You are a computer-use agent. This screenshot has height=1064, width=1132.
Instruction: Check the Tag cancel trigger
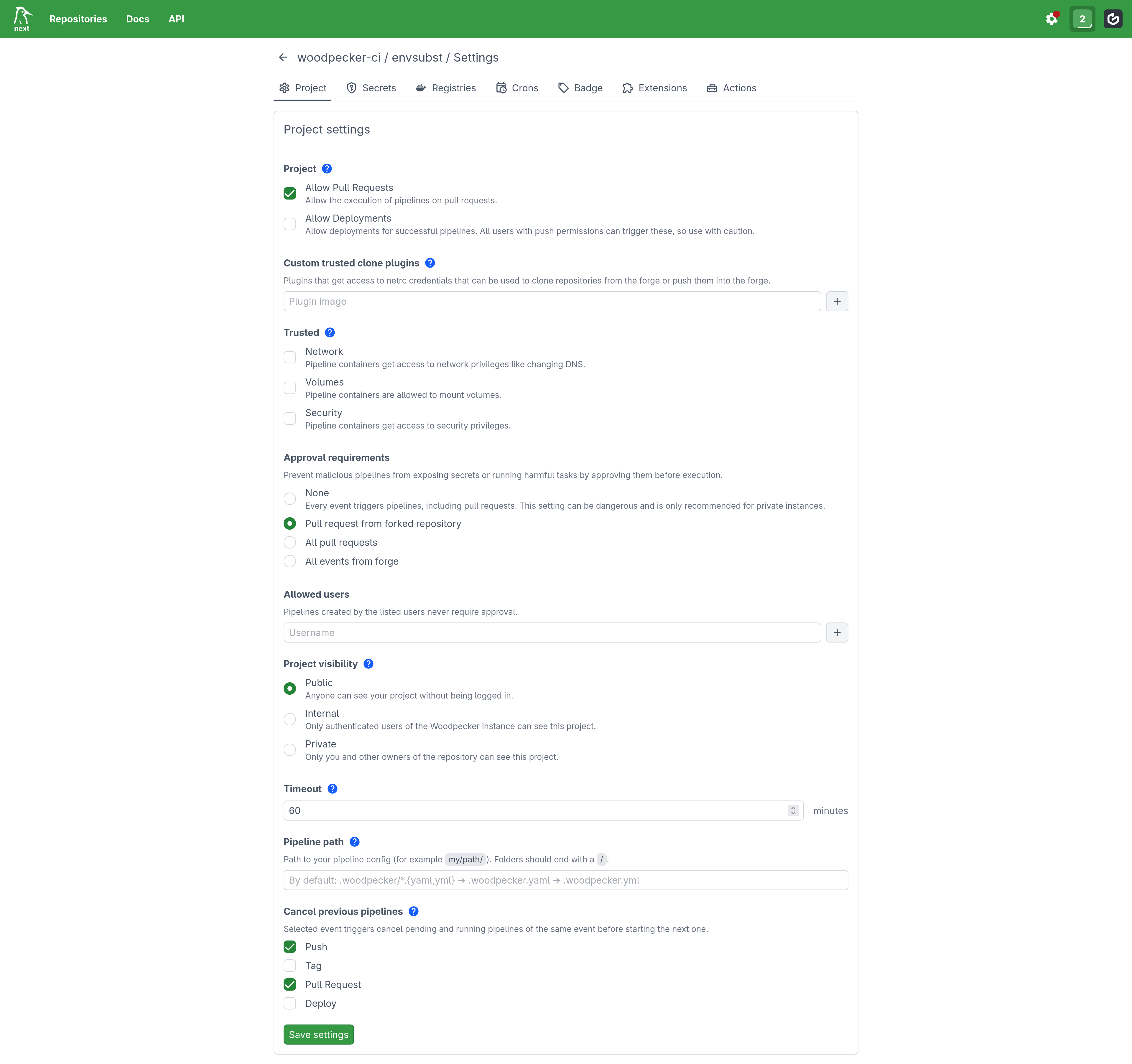click(x=290, y=966)
